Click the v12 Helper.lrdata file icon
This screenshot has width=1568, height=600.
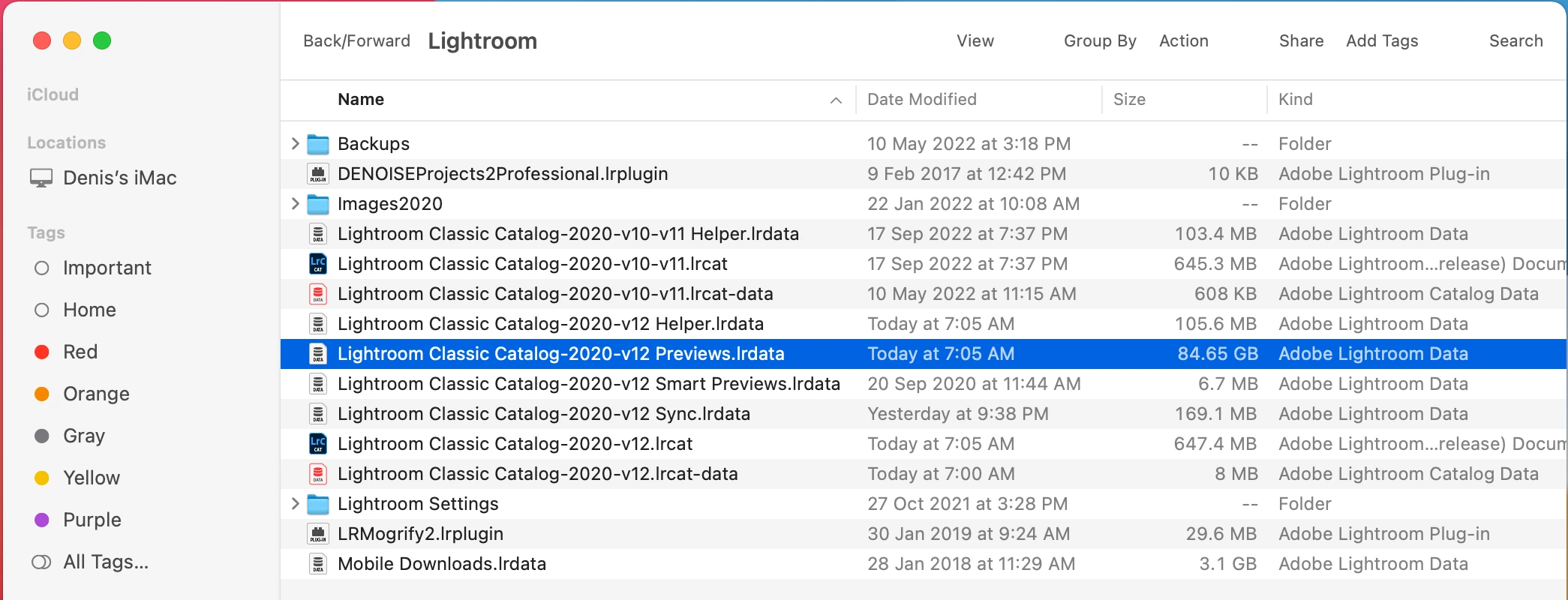[x=318, y=324]
